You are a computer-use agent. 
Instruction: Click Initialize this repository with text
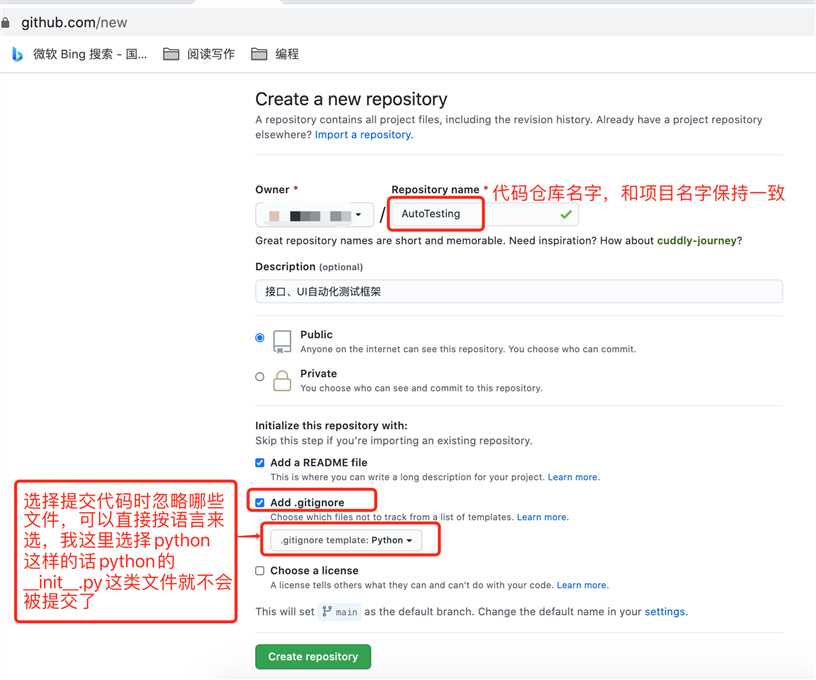[x=331, y=426]
